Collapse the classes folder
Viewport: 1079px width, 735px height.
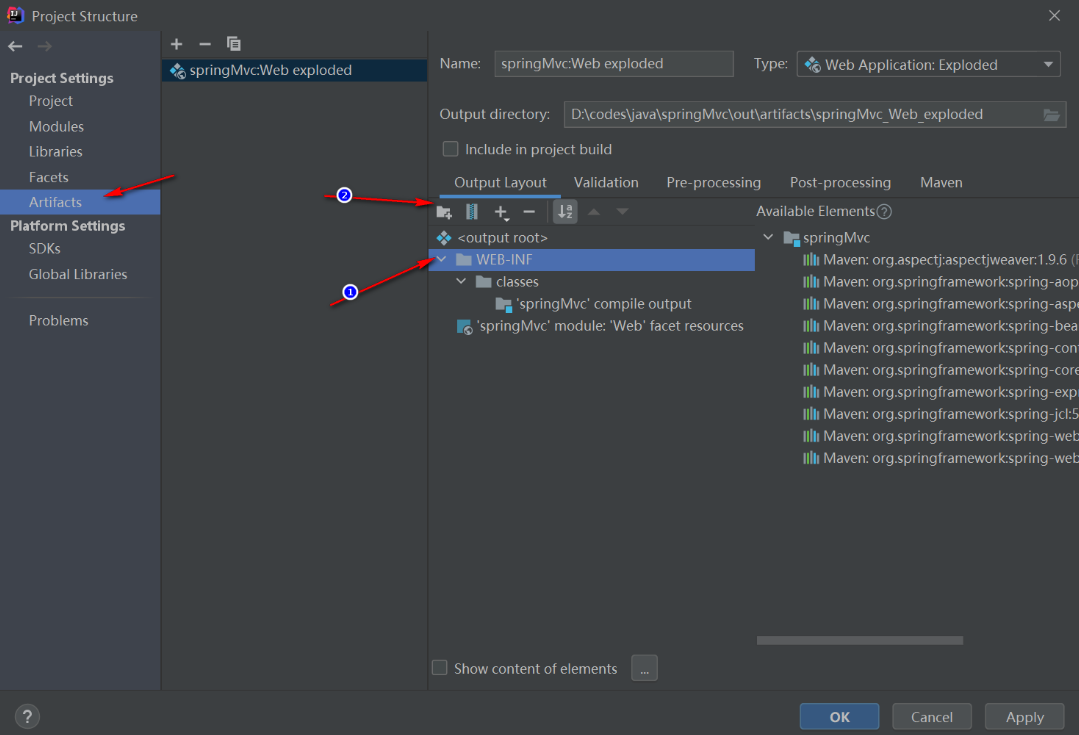461,282
